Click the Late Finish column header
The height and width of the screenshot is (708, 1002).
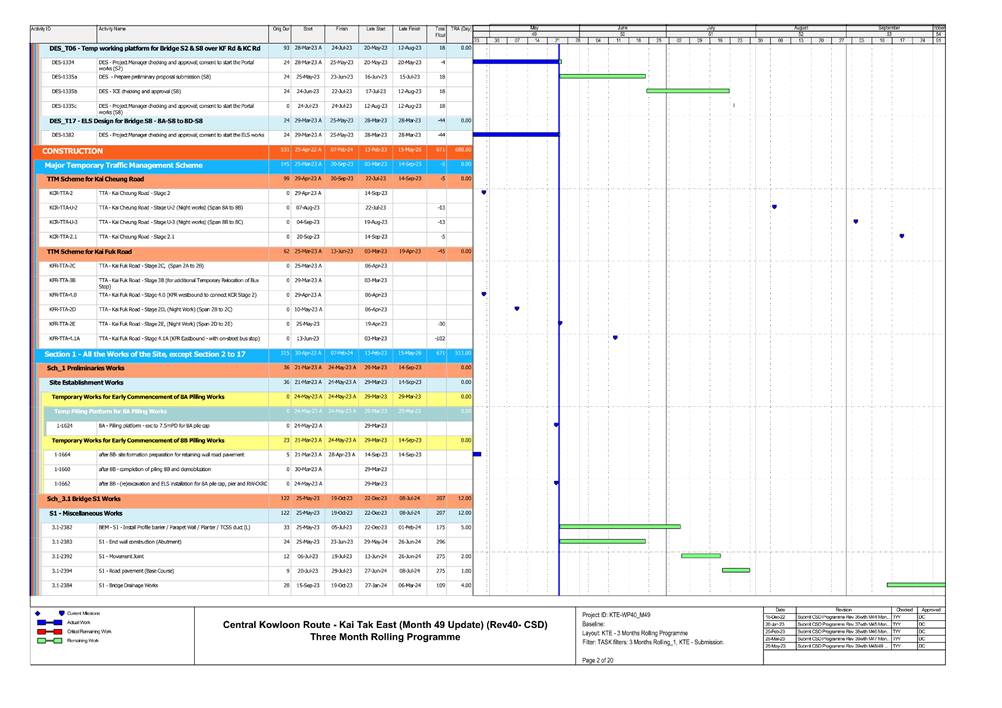[x=409, y=30]
